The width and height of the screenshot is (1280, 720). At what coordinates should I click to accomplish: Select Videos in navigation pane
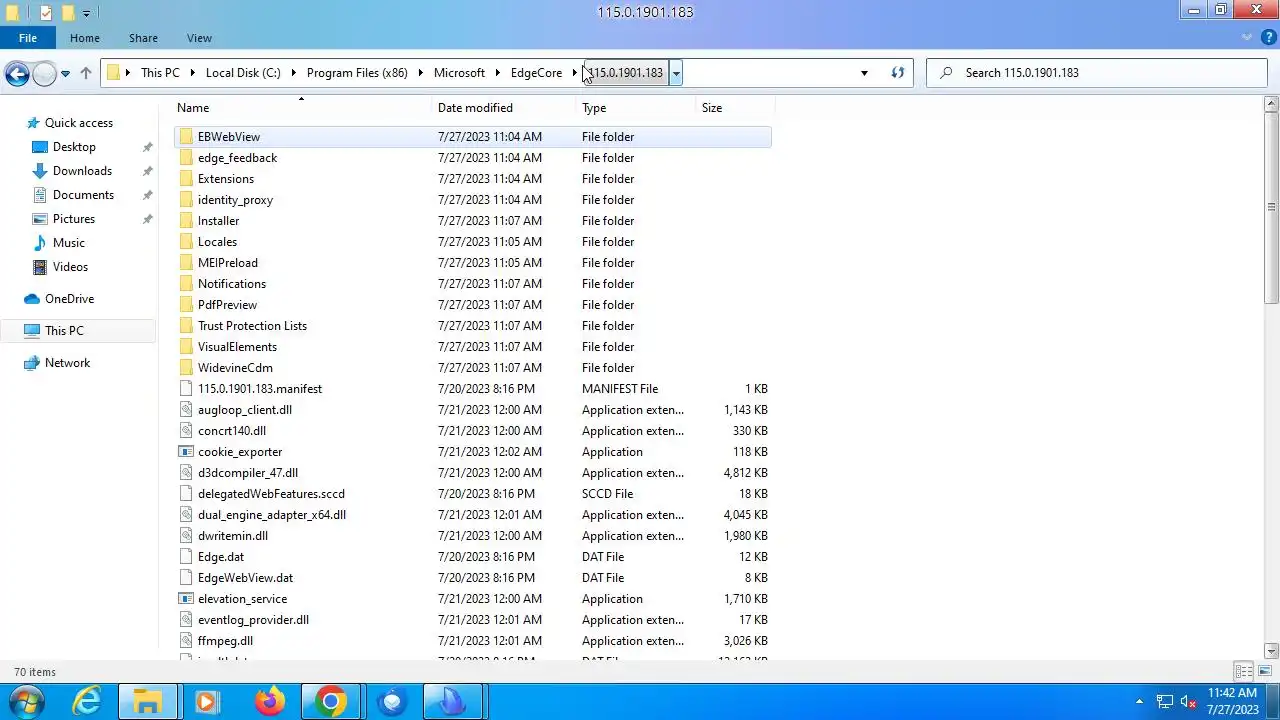[x=70, y=267]
